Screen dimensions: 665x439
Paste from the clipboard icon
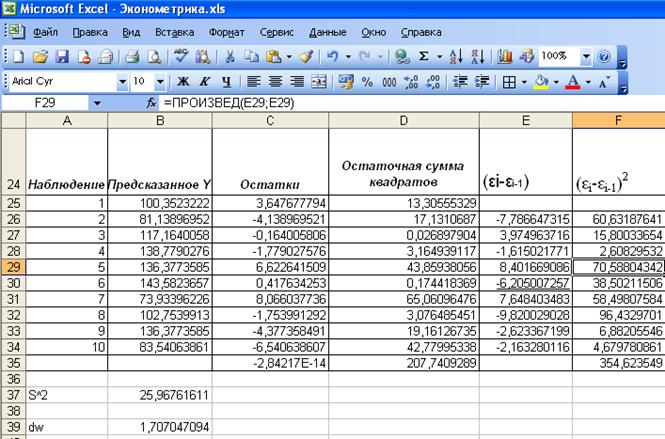click(273, 56)
